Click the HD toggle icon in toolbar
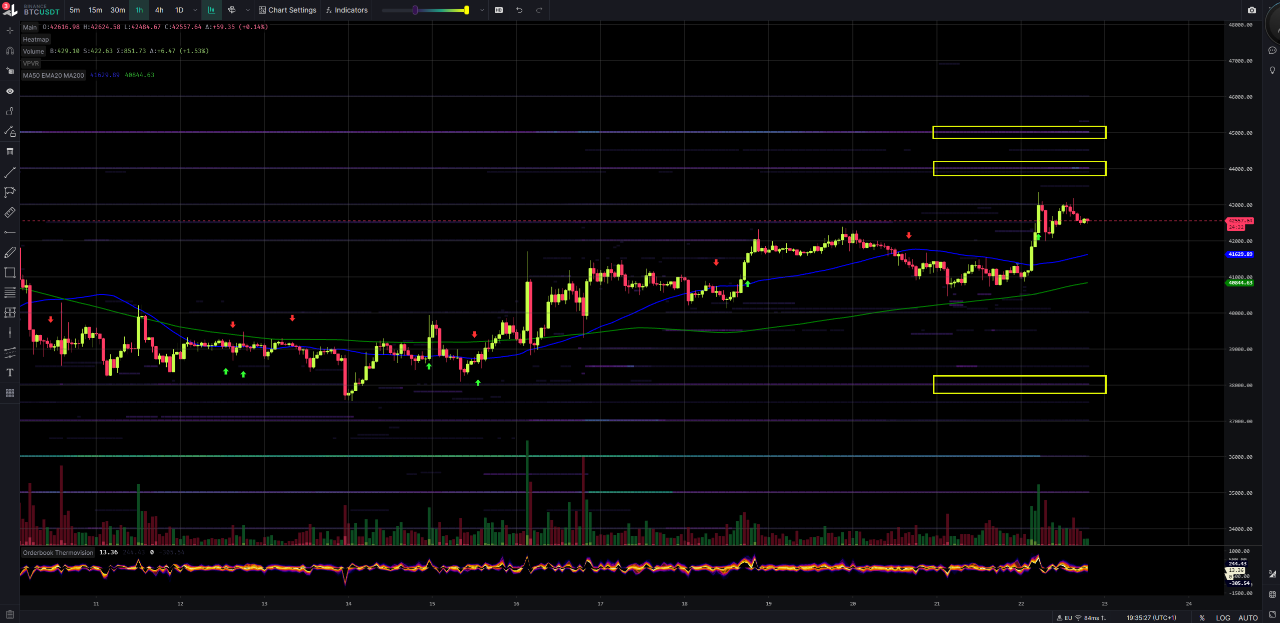 (499, 10)
